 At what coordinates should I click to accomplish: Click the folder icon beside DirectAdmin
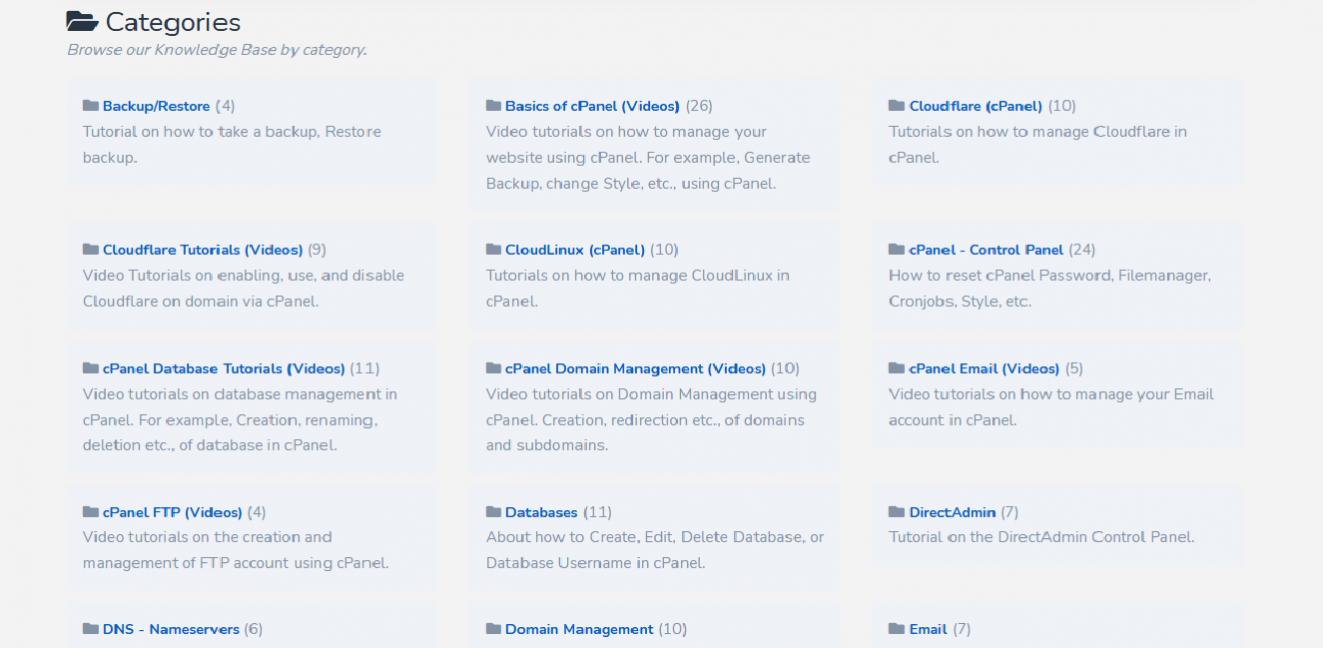click(896, 512)
